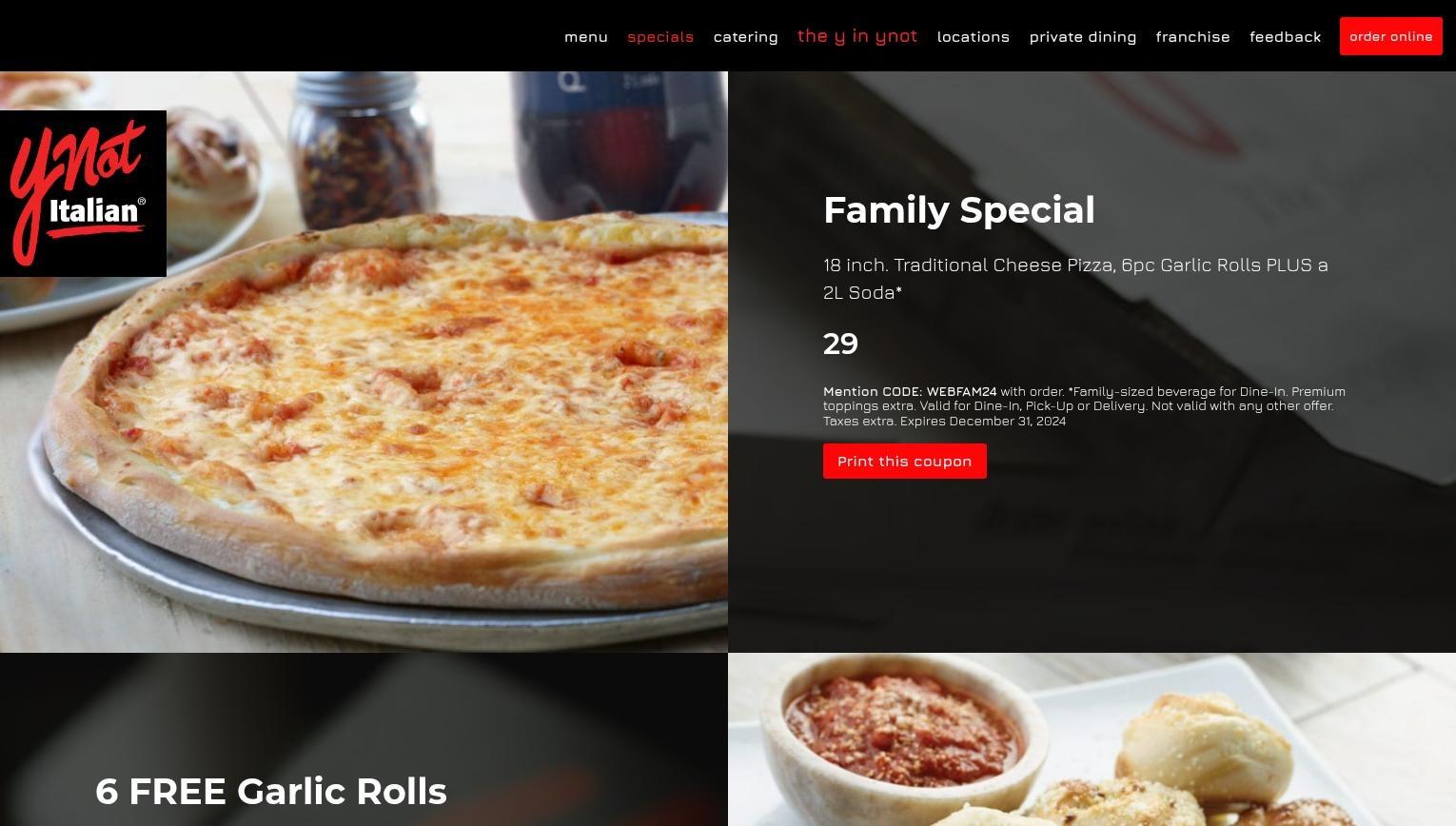Click the WEBFAM24 coupon code text
Image resolution: width=1456 pixels, height=826 pixels.
[x=961, y=391]
